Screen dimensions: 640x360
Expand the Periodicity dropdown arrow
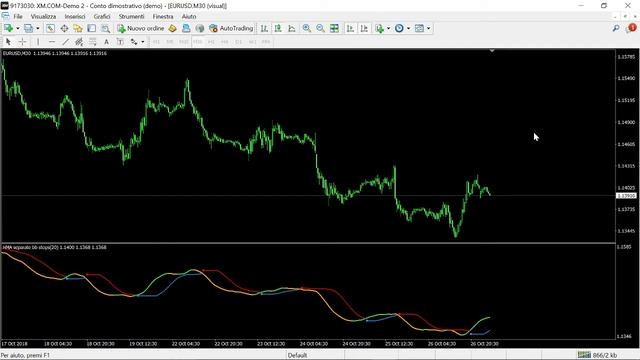pos(408,28)
